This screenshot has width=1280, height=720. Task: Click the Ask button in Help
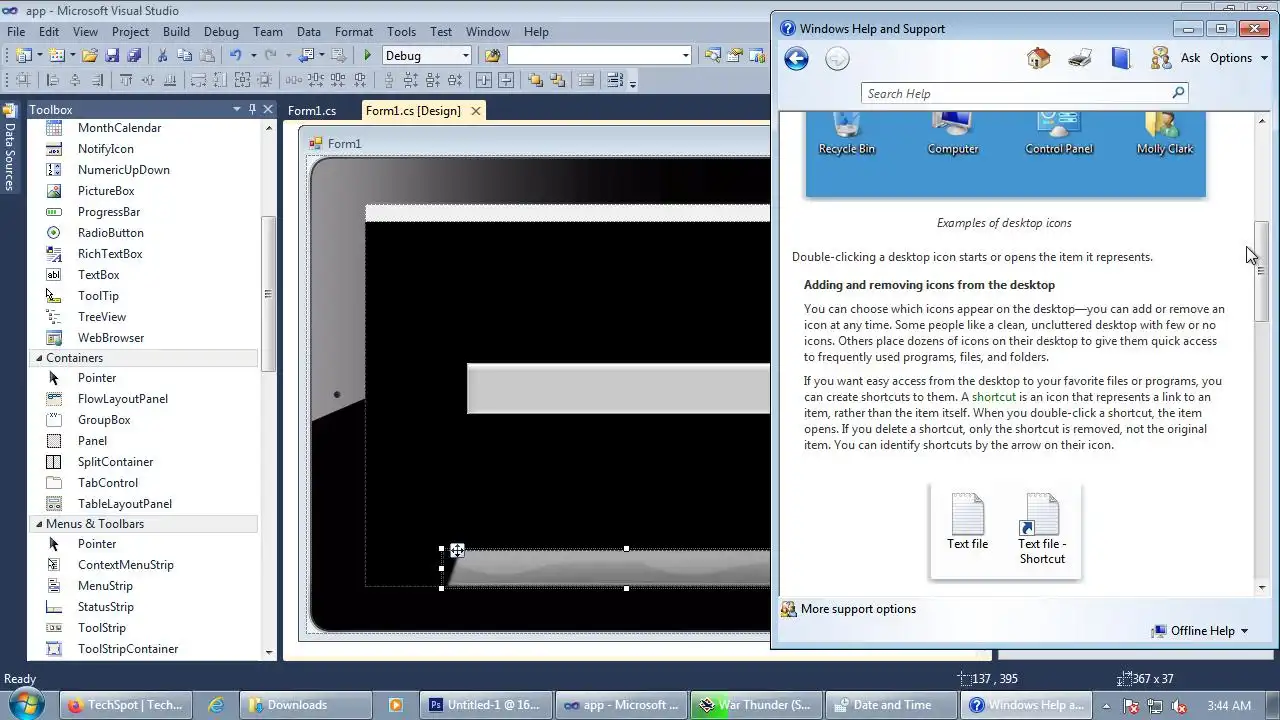tap(1190, 58)
